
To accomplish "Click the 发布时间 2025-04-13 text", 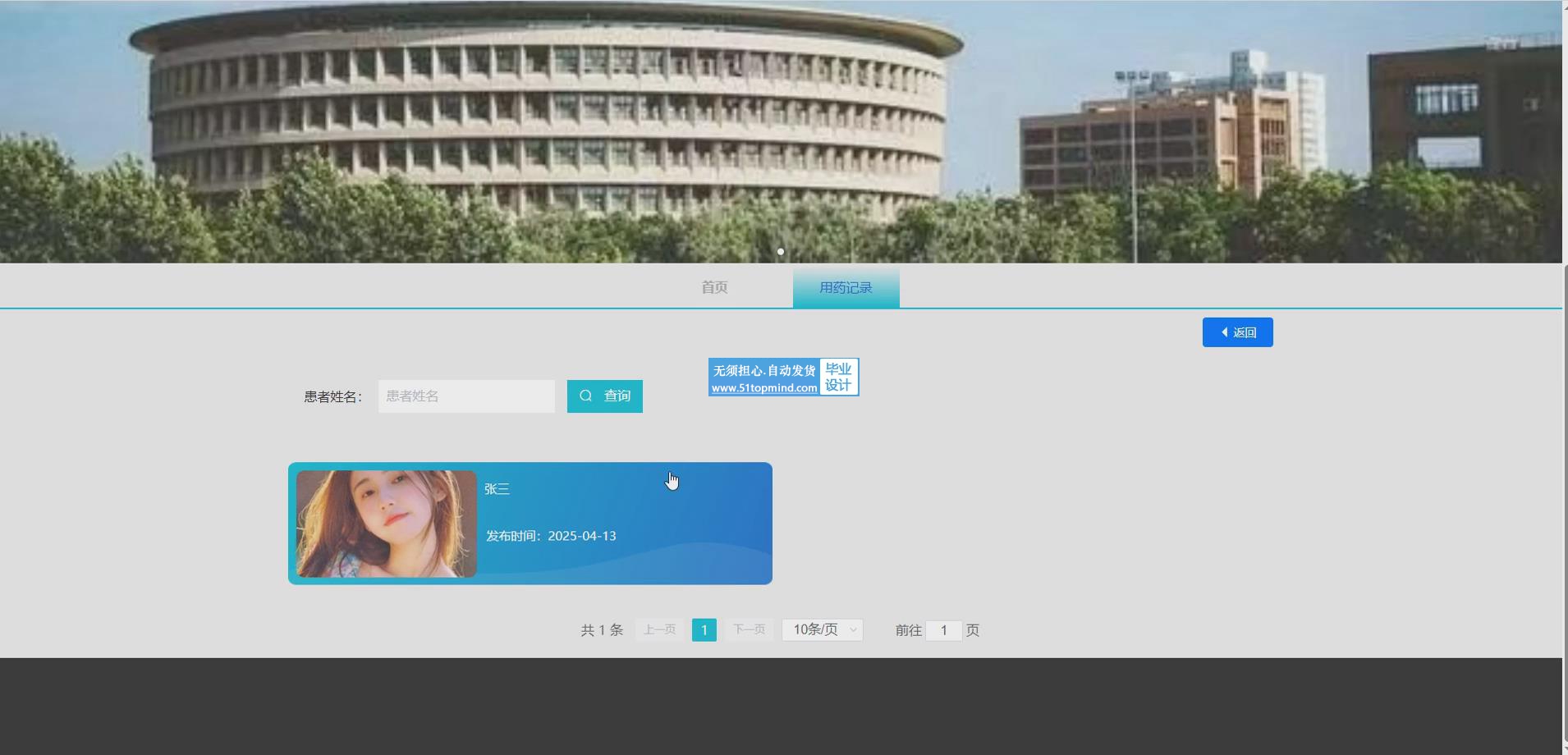I will point(551,536).
